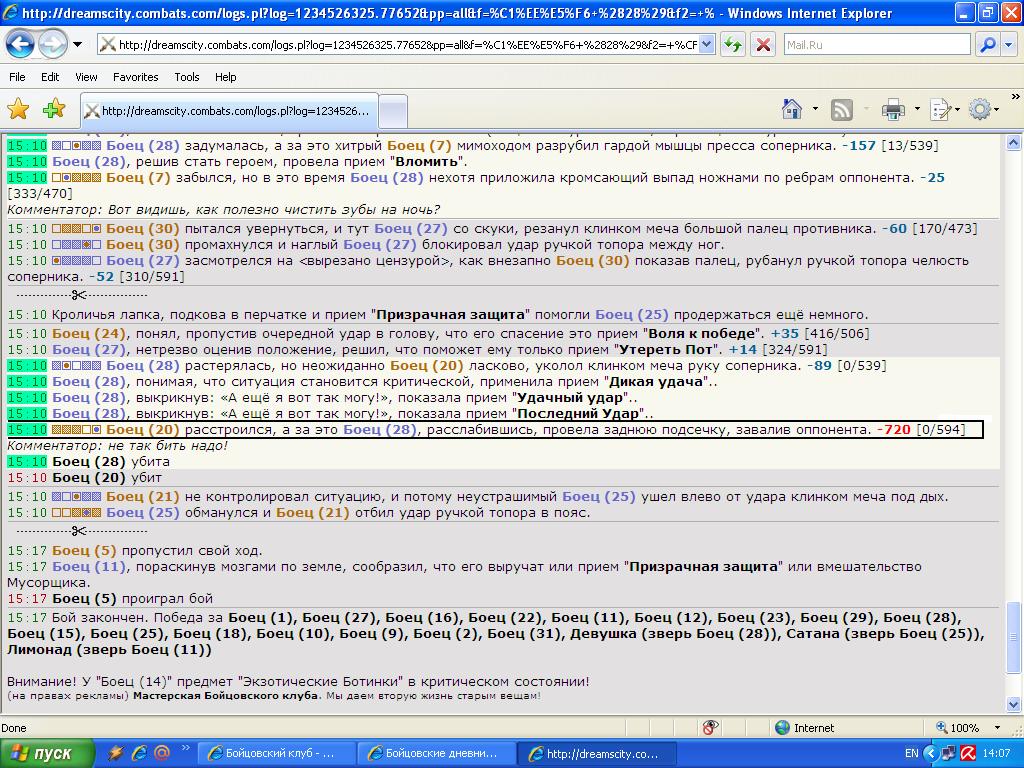Open the recent pages dropdown arrow
The image size is (1024, 768).
[x=78, y=45]
